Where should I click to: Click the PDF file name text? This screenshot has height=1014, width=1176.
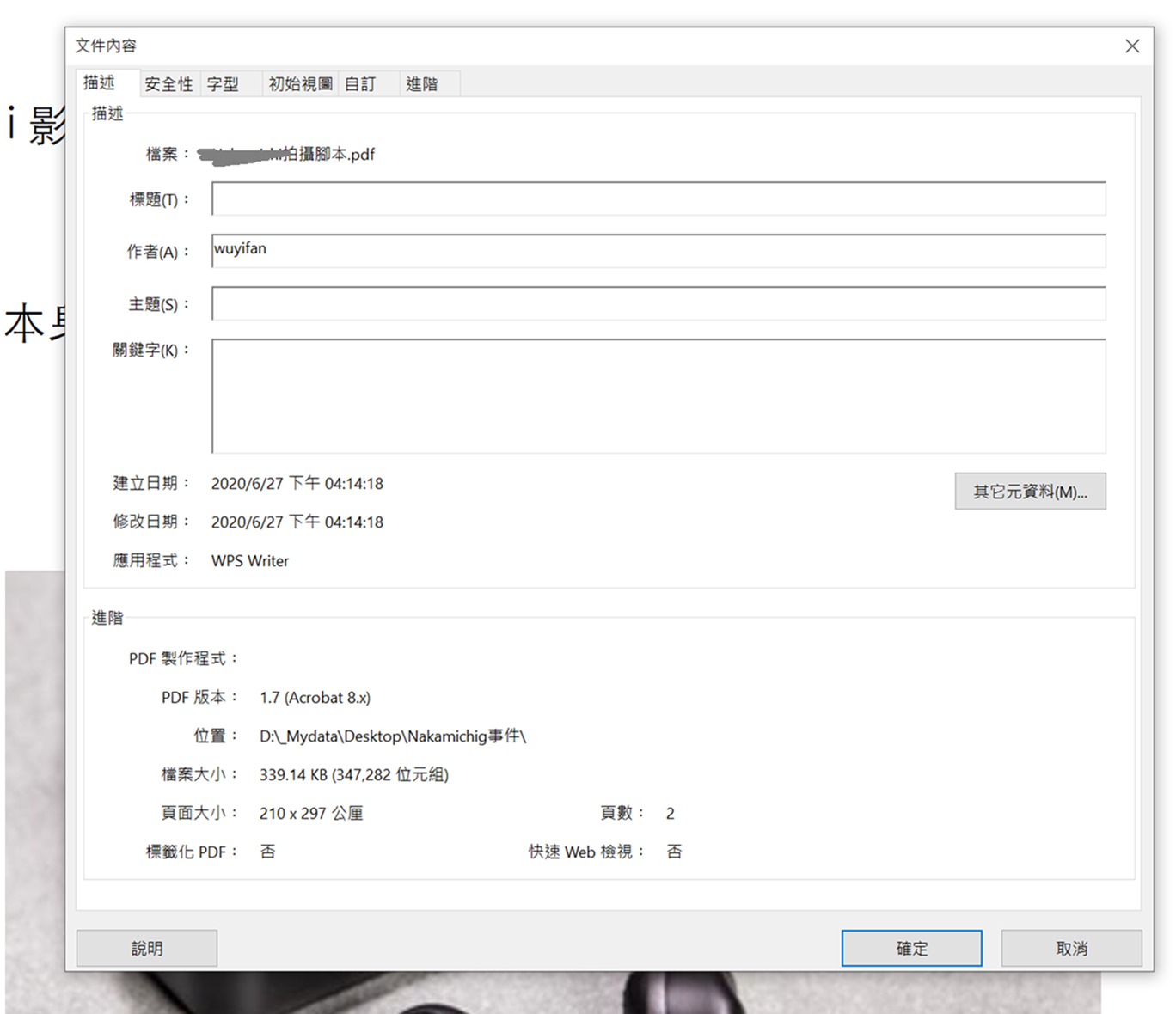288,155
